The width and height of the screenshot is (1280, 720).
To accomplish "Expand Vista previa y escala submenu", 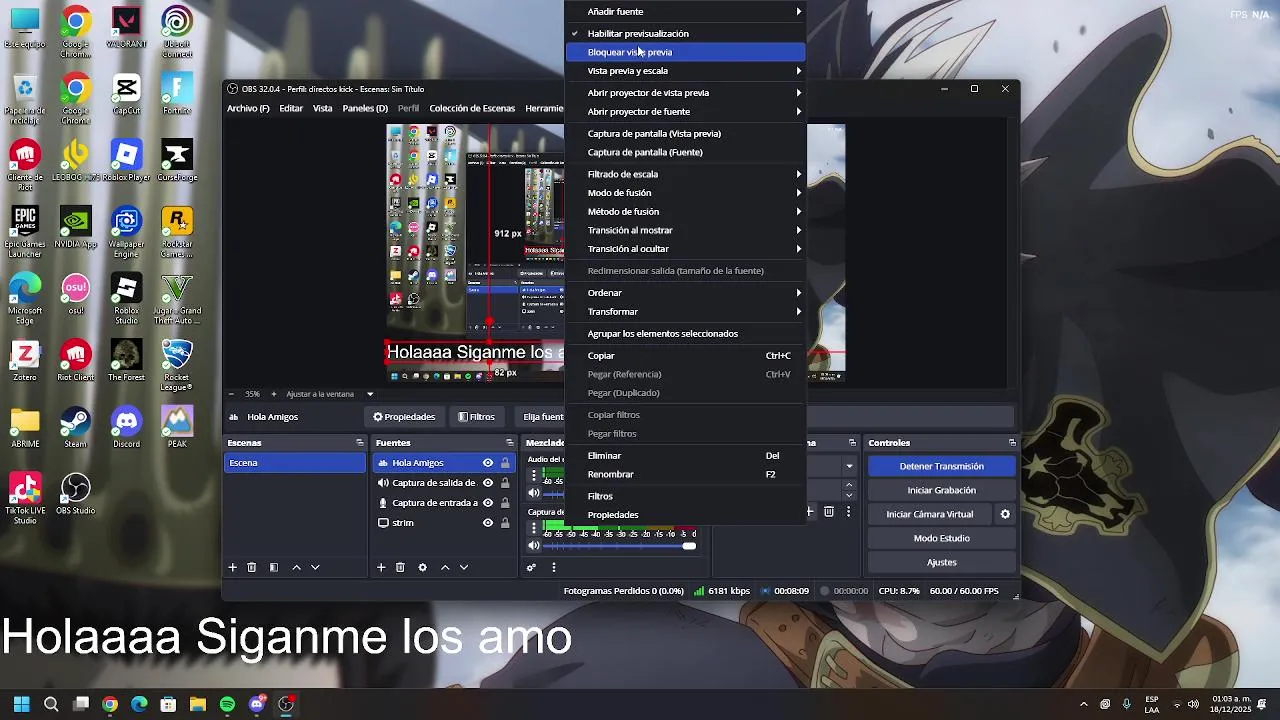I will (686, 71).
